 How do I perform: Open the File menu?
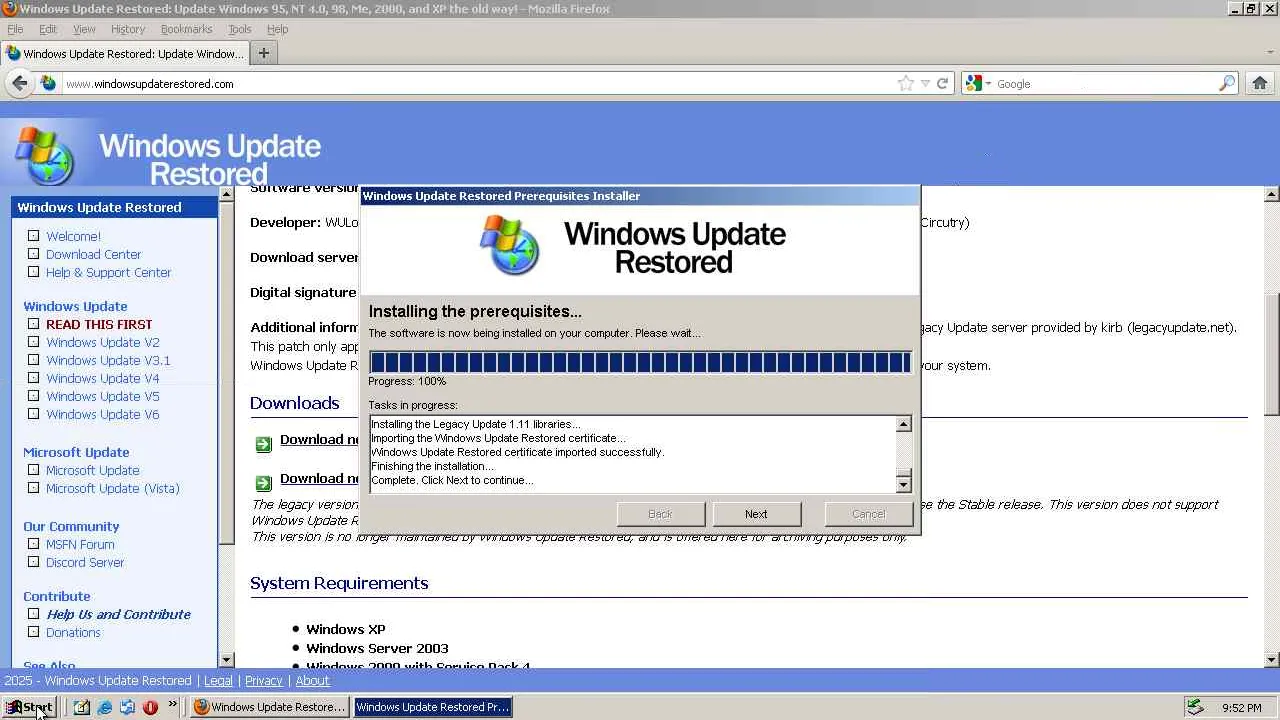click(x=15, y=29)
